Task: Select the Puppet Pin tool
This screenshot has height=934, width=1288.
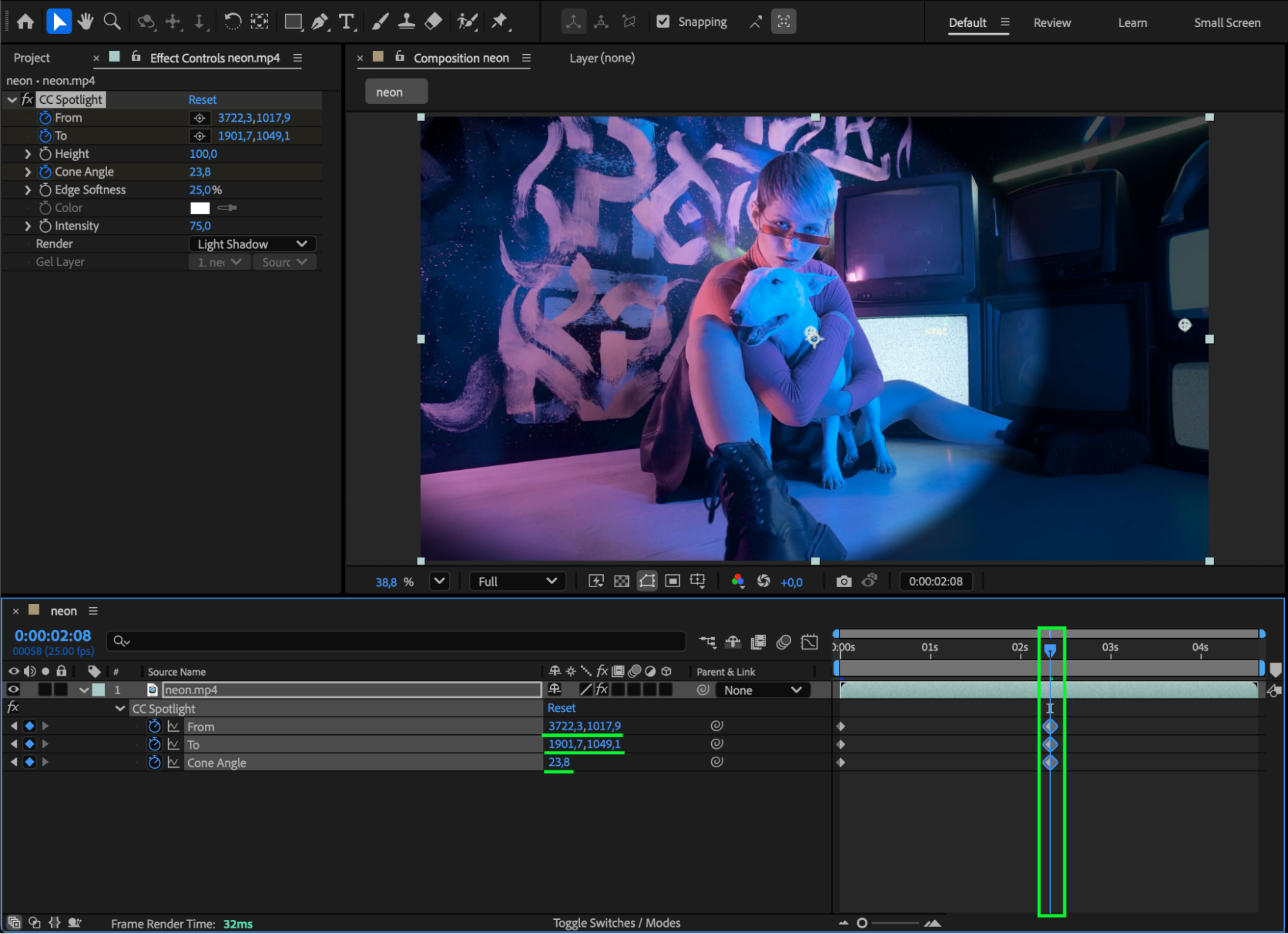Action: pos(500,22)
